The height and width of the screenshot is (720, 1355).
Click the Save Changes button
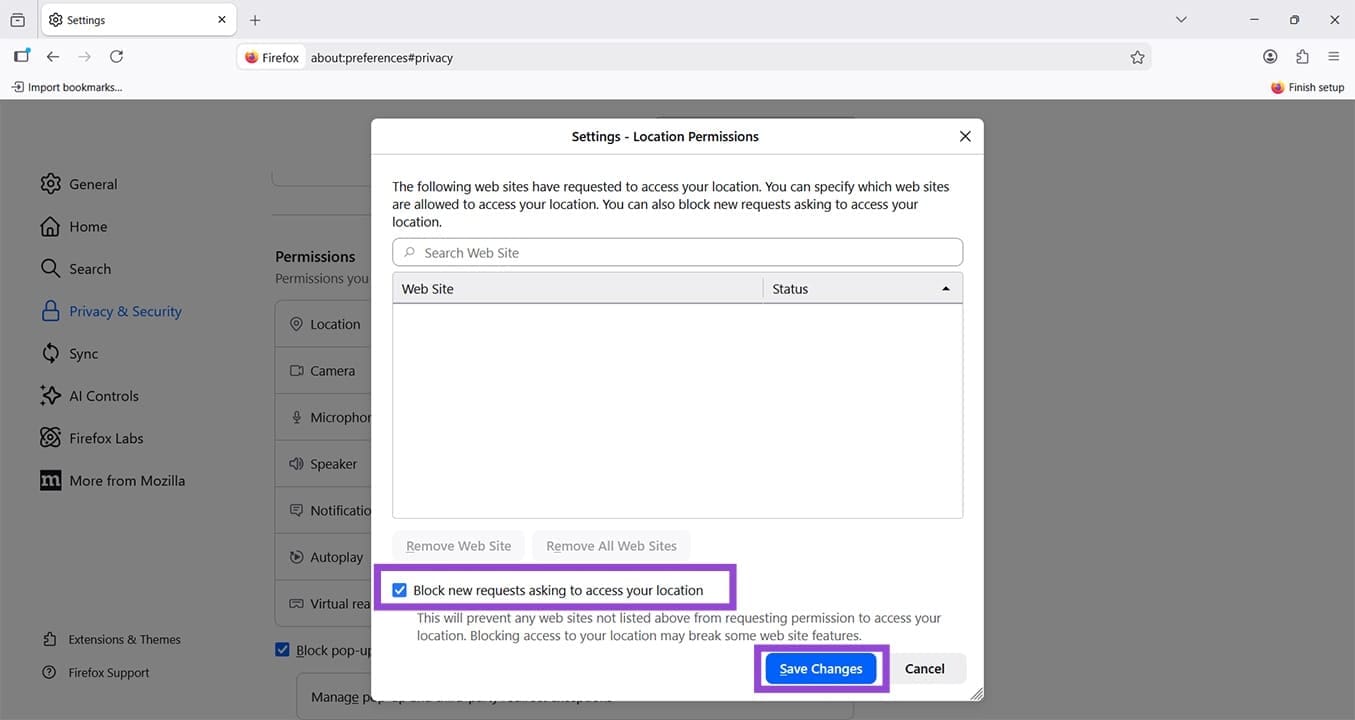coord(820,668)
